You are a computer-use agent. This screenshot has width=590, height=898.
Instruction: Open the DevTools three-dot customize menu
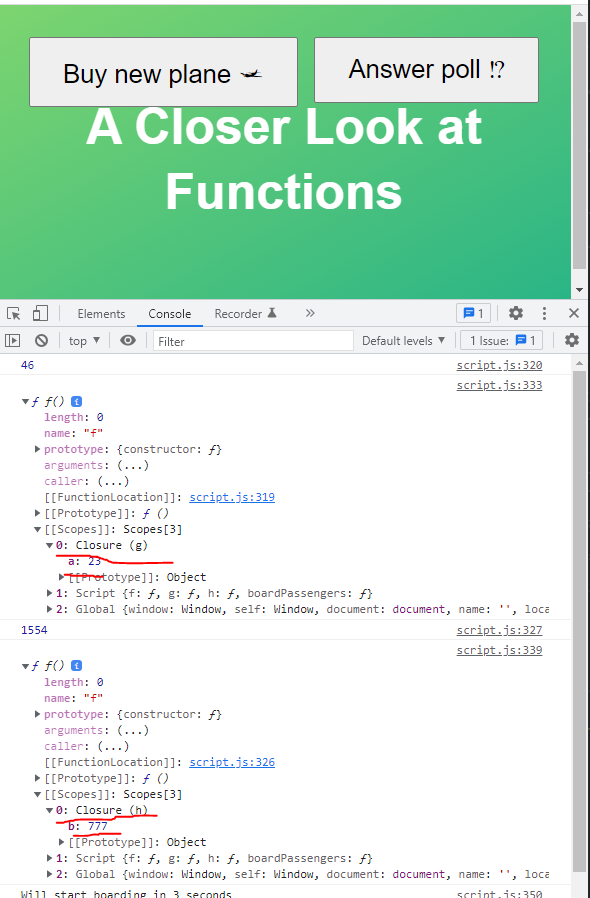point(544,313)
